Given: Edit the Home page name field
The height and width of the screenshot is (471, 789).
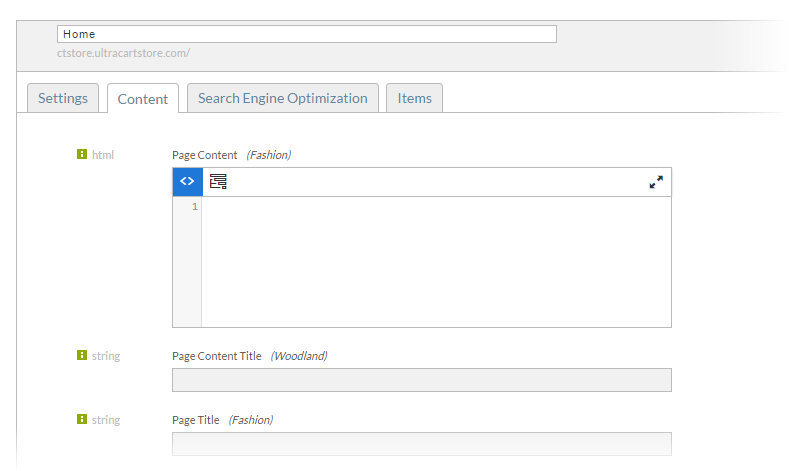Looking at the screenshot, I should pyautogui.click(x=307, y=34).
